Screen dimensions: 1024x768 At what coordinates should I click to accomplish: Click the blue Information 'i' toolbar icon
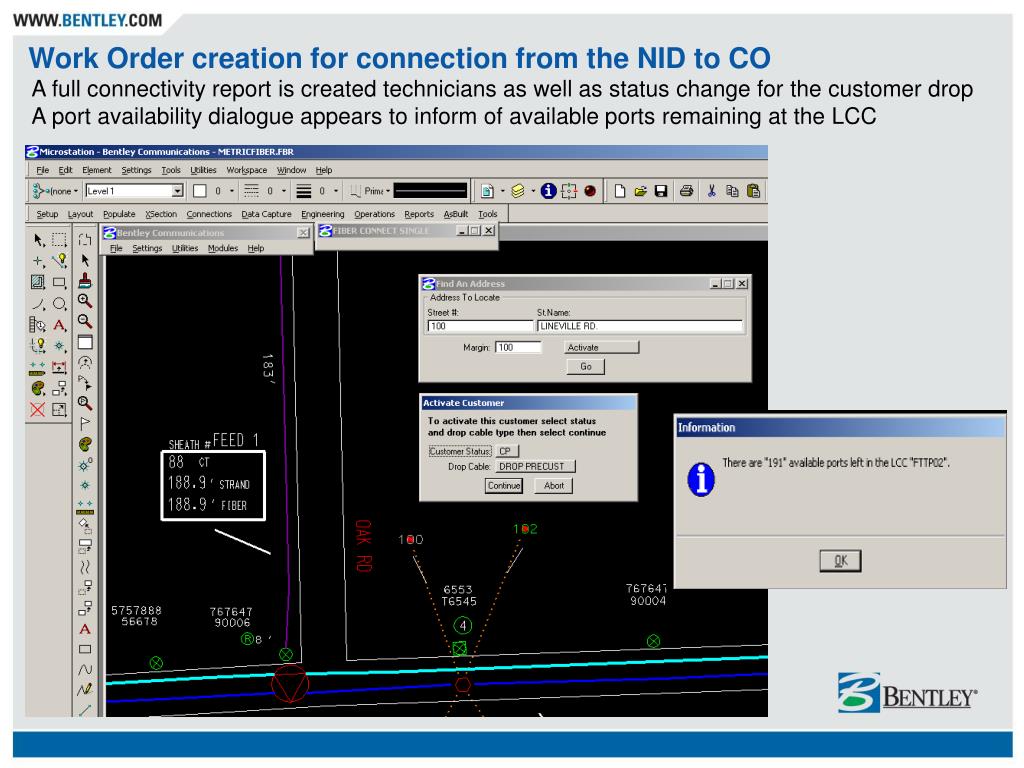coord(549,191)
